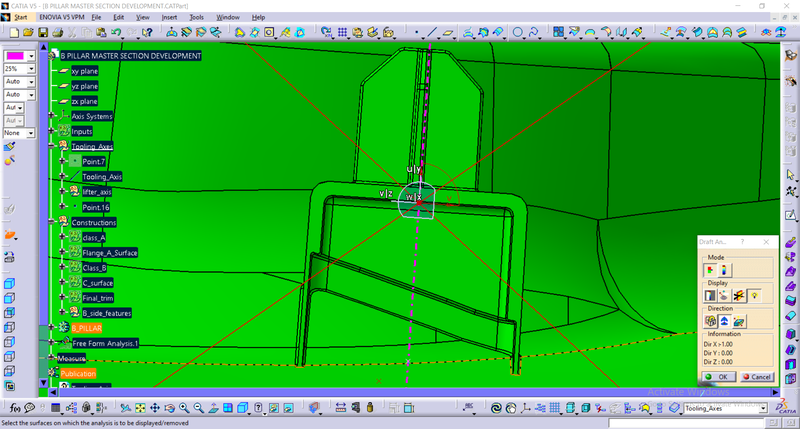Viewport: 800px width, 429px height.
Task: Toggle the first Direction icon in Draft Analysis
Action: click(x=710, y=321)
